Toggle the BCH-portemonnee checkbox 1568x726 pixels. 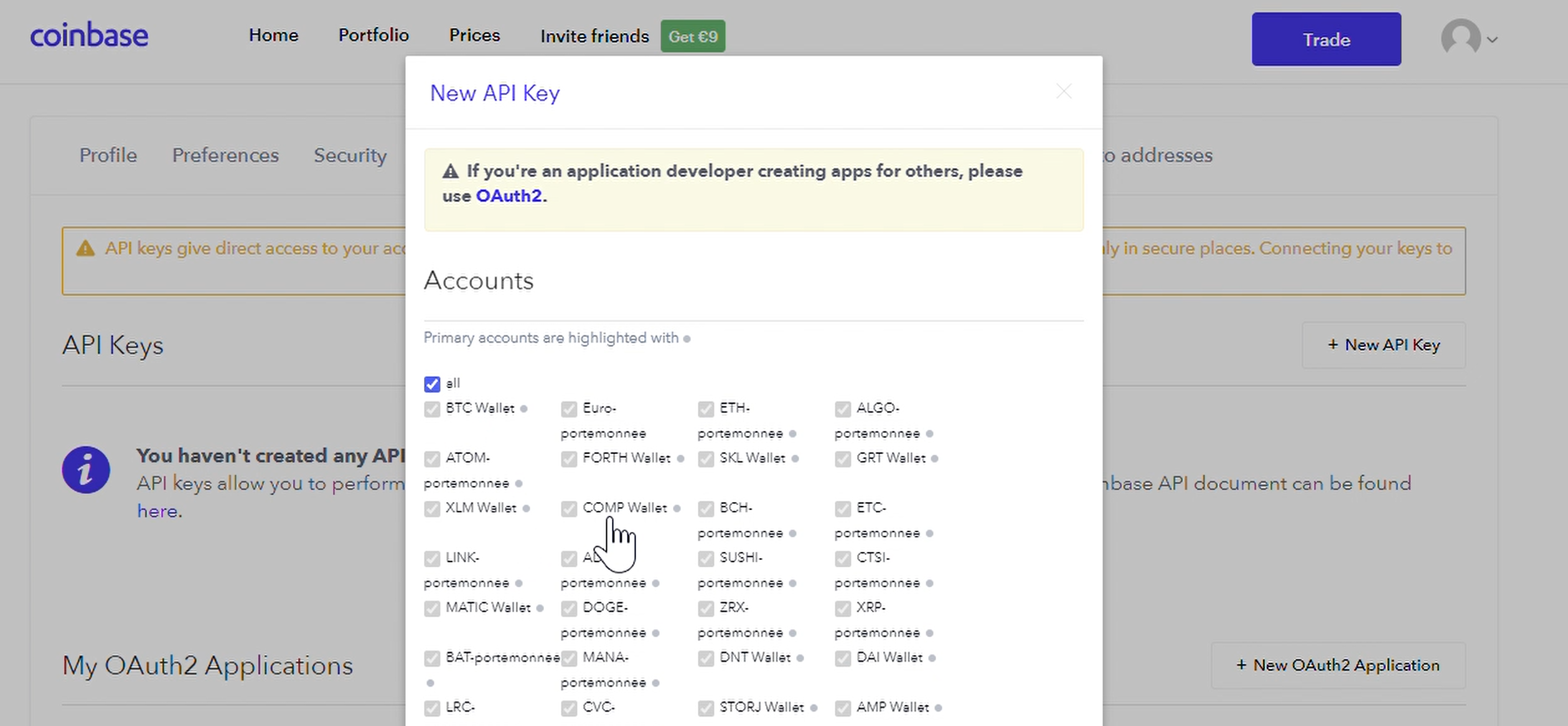706,508
